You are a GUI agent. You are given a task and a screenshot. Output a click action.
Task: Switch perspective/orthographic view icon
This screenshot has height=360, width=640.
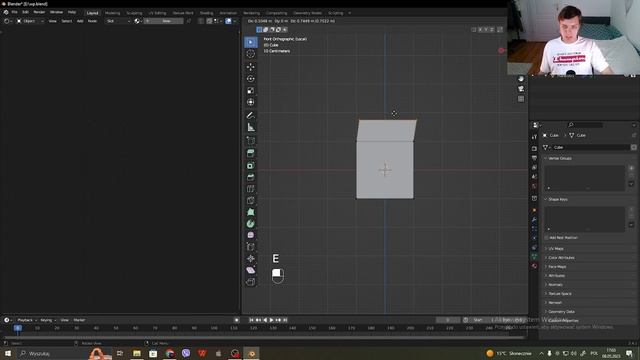pos(521,99)
